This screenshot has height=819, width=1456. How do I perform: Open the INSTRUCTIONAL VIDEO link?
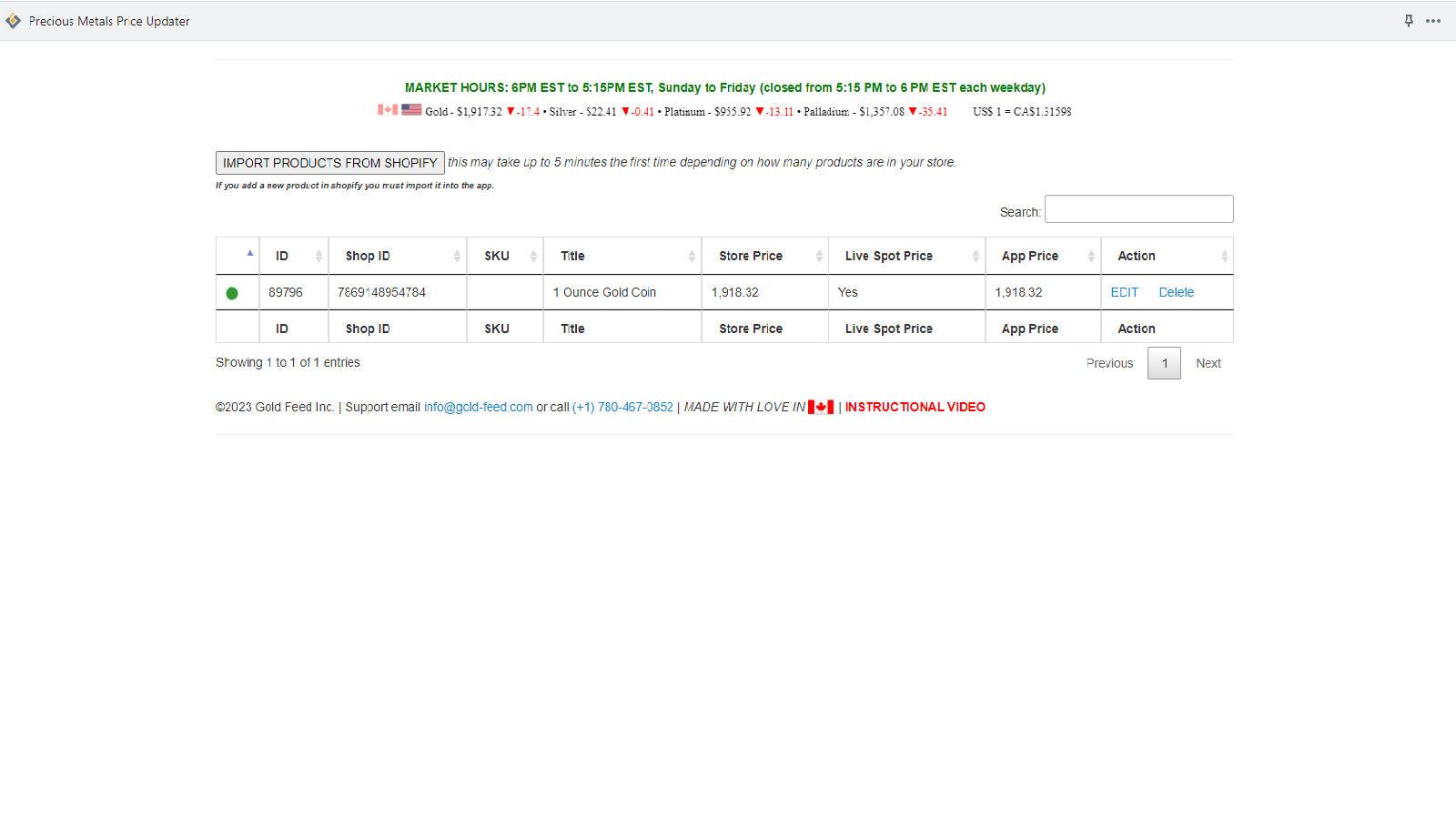click(x=914, y=407)
